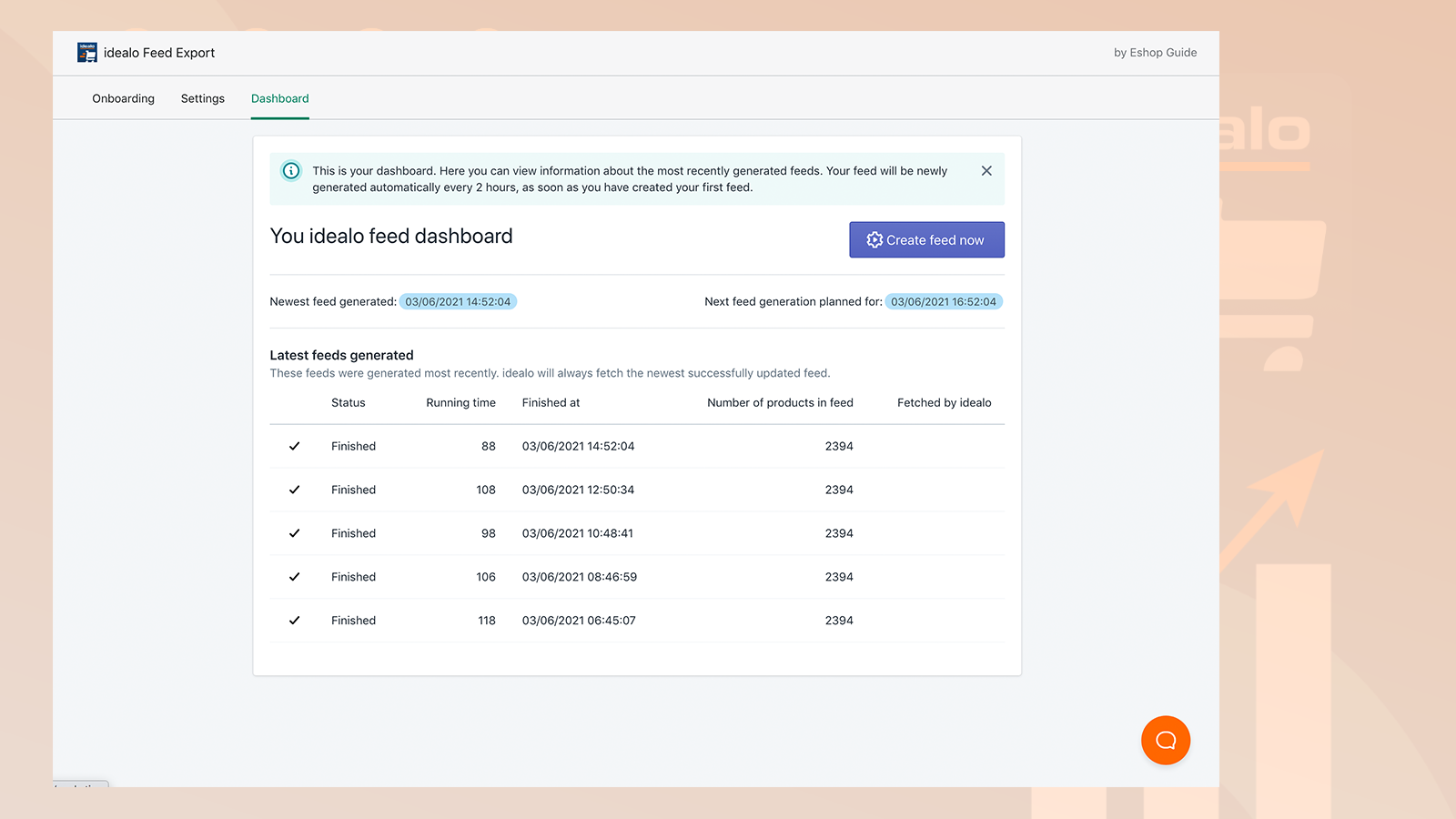Click the table cell 03/06/2021 06:45:07

coord(579,621)
